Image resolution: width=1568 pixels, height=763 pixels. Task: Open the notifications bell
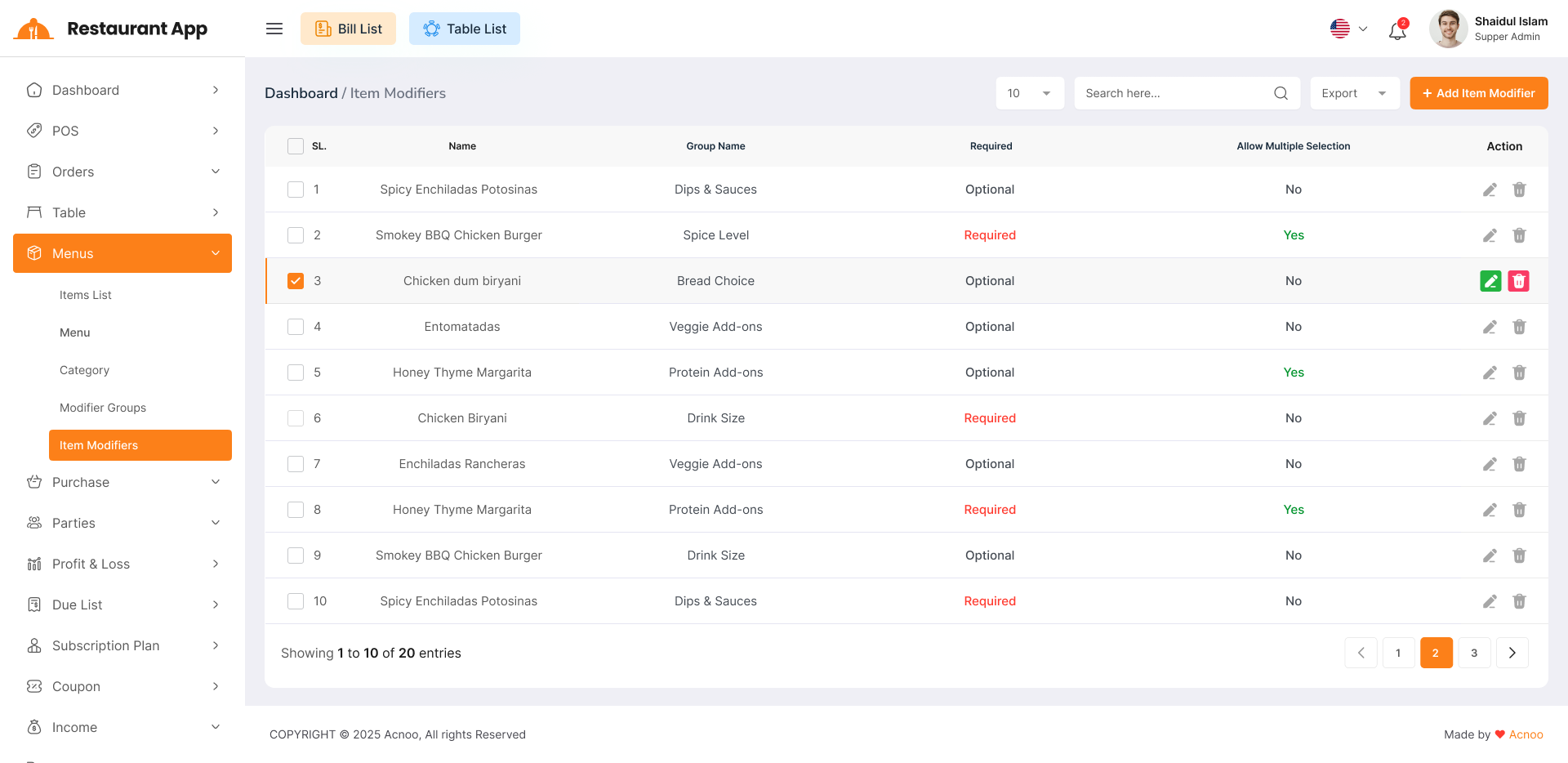pyautogui.click(x=1397, y=31)
